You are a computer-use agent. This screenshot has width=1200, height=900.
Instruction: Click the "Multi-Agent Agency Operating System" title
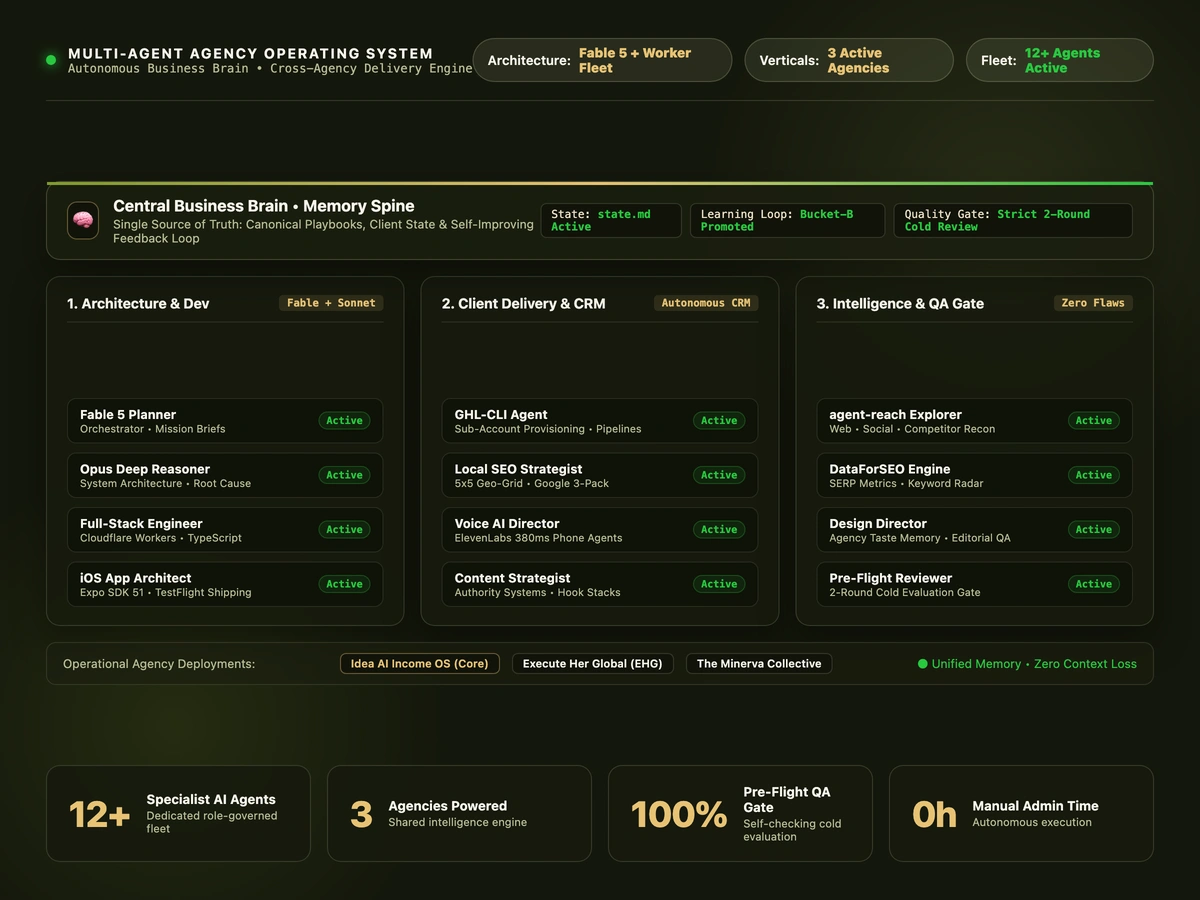[251, 54]
